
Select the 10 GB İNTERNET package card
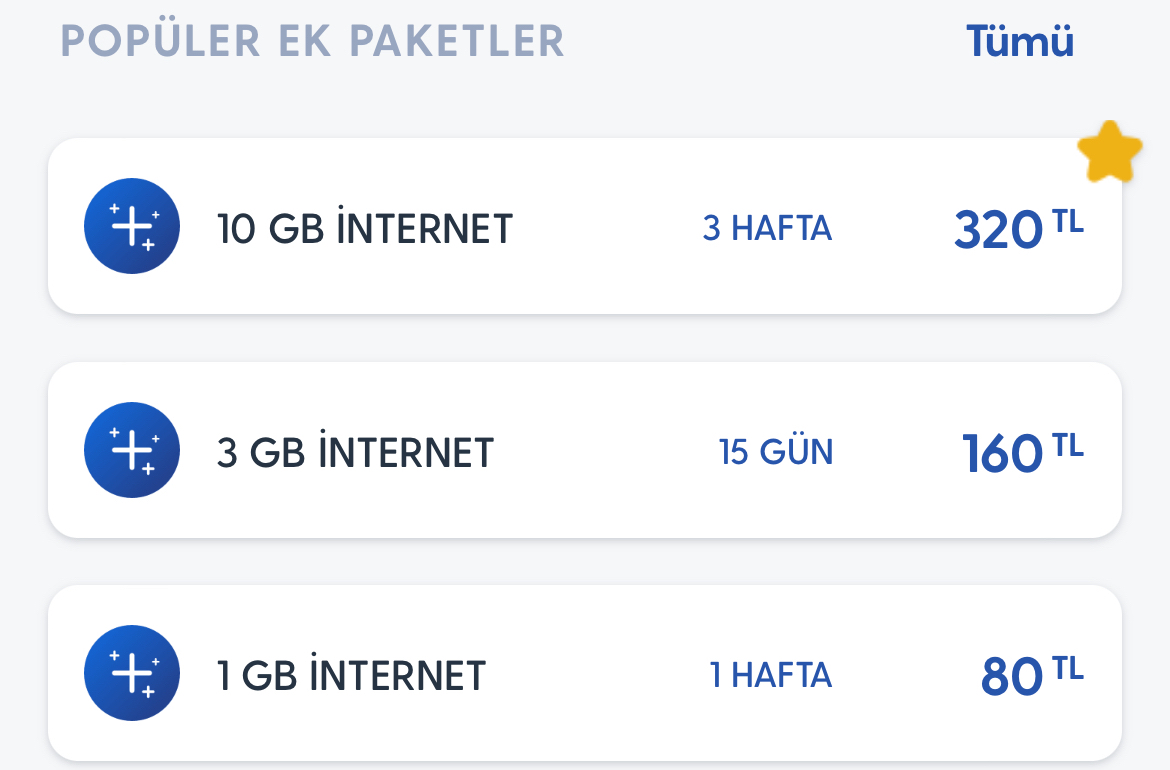click(x=585, y=226)
